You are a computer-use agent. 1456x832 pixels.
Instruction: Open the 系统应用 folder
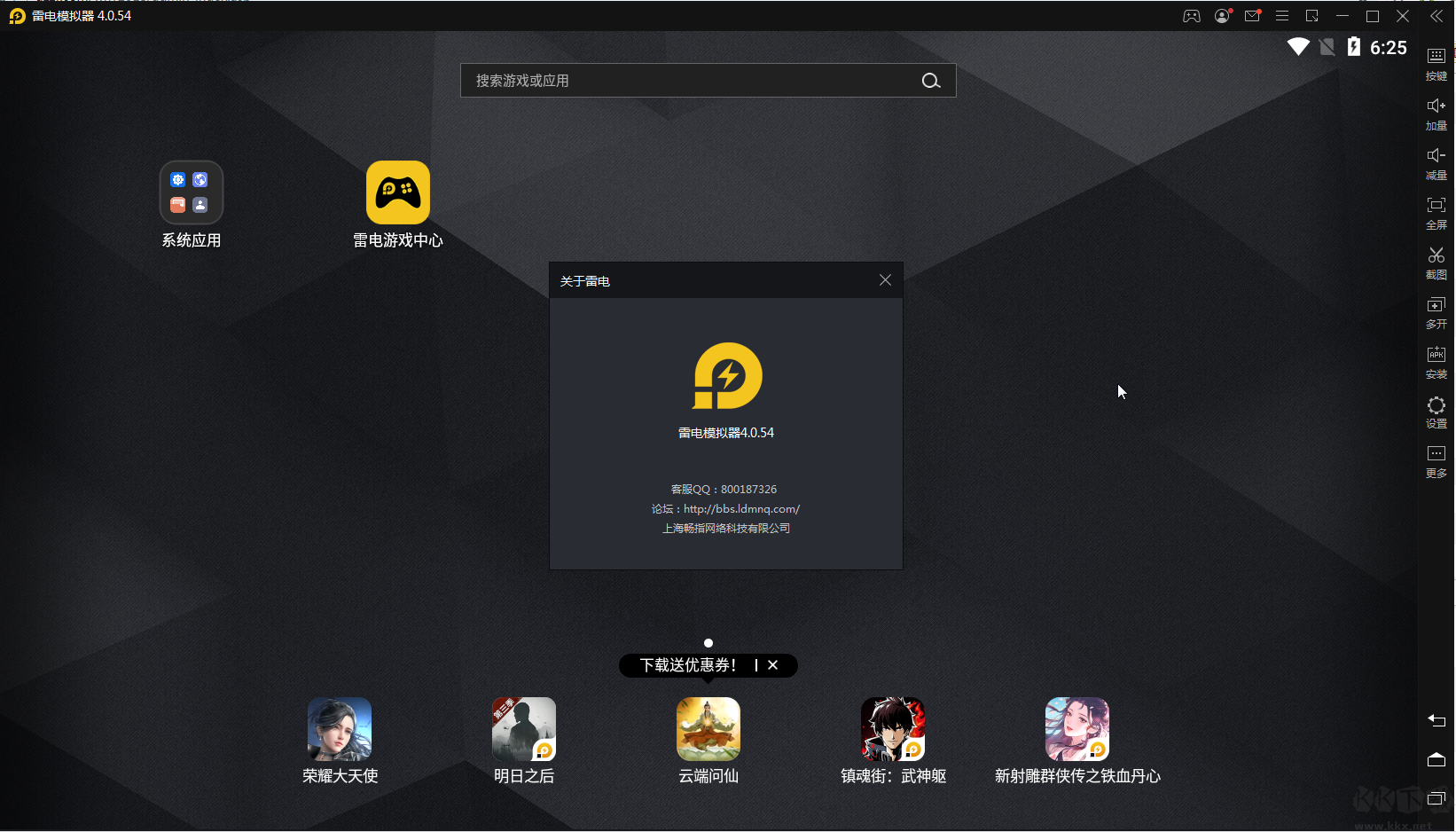(191, 192)
